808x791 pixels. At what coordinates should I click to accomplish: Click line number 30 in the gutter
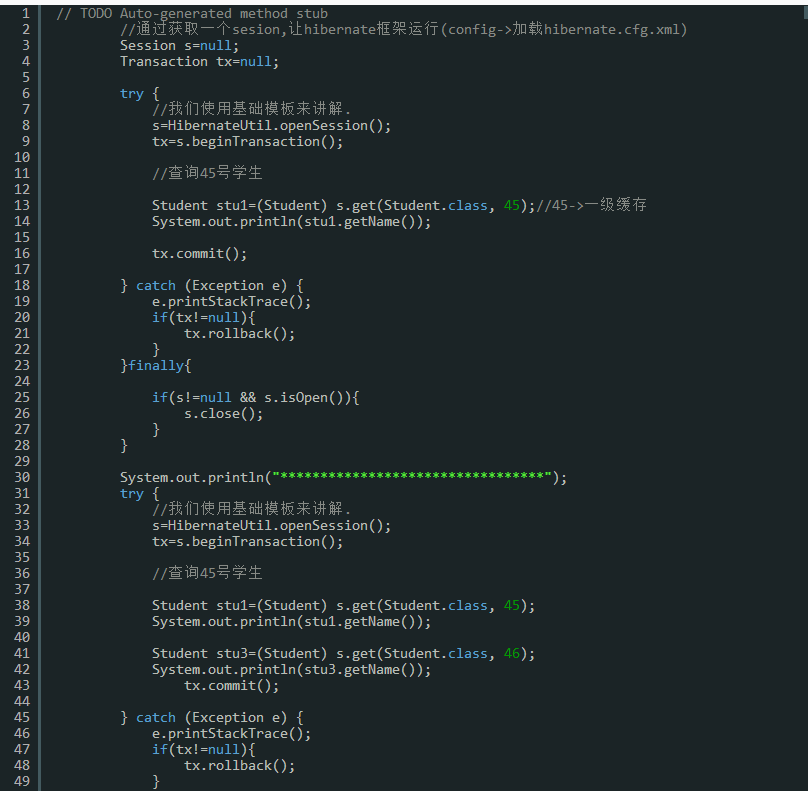pyautogui.click(x=22, y=478)
